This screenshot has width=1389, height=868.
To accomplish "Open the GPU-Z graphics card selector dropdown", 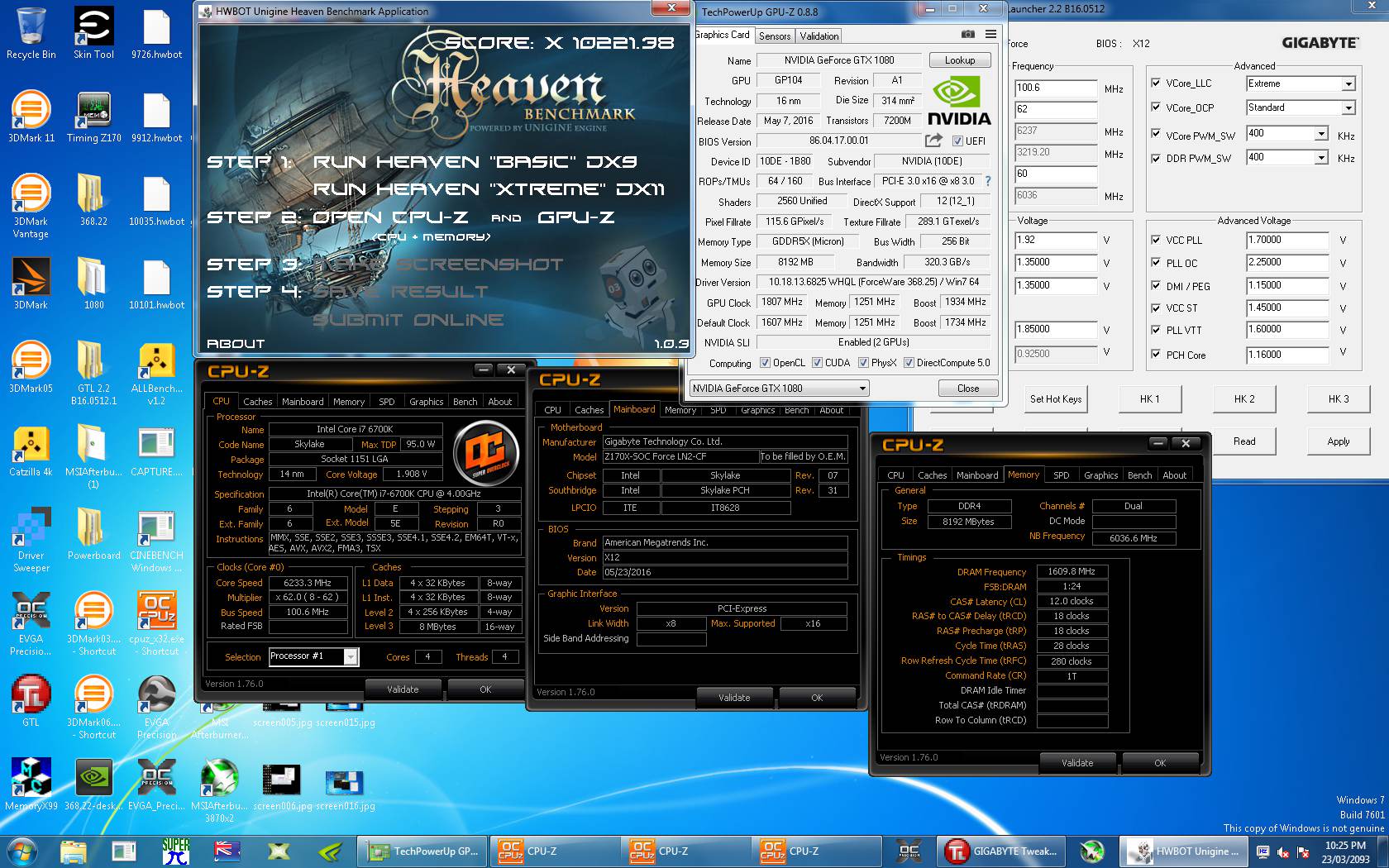I will point(779,389).
